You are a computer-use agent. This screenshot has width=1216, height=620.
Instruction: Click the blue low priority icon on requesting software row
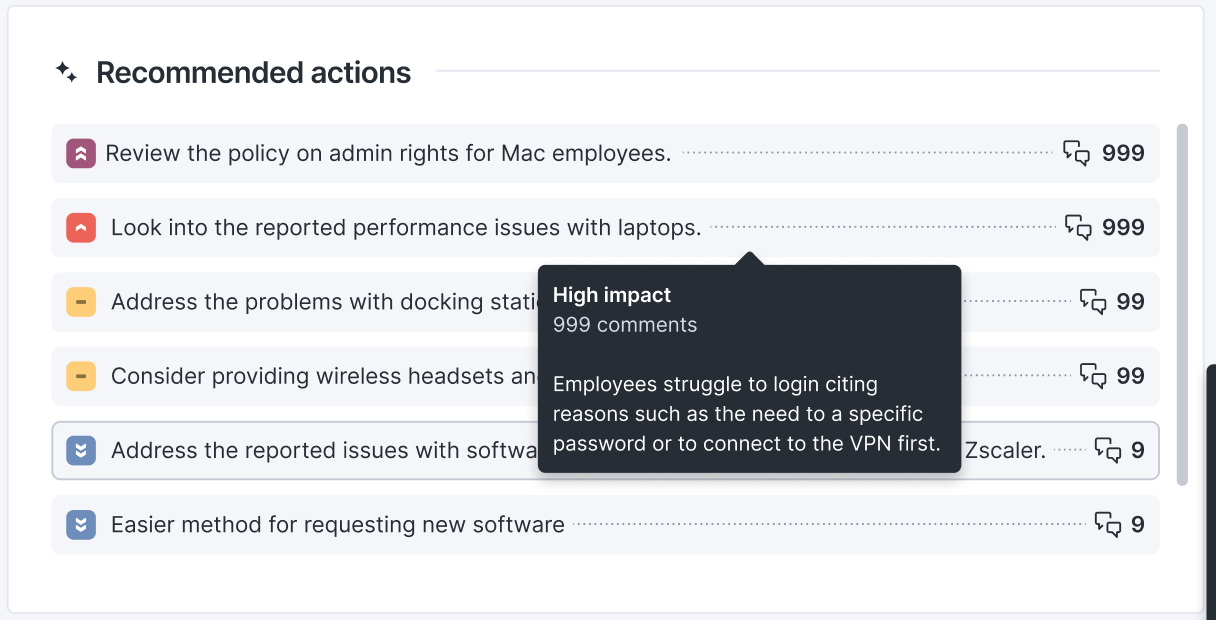(81, 524)
